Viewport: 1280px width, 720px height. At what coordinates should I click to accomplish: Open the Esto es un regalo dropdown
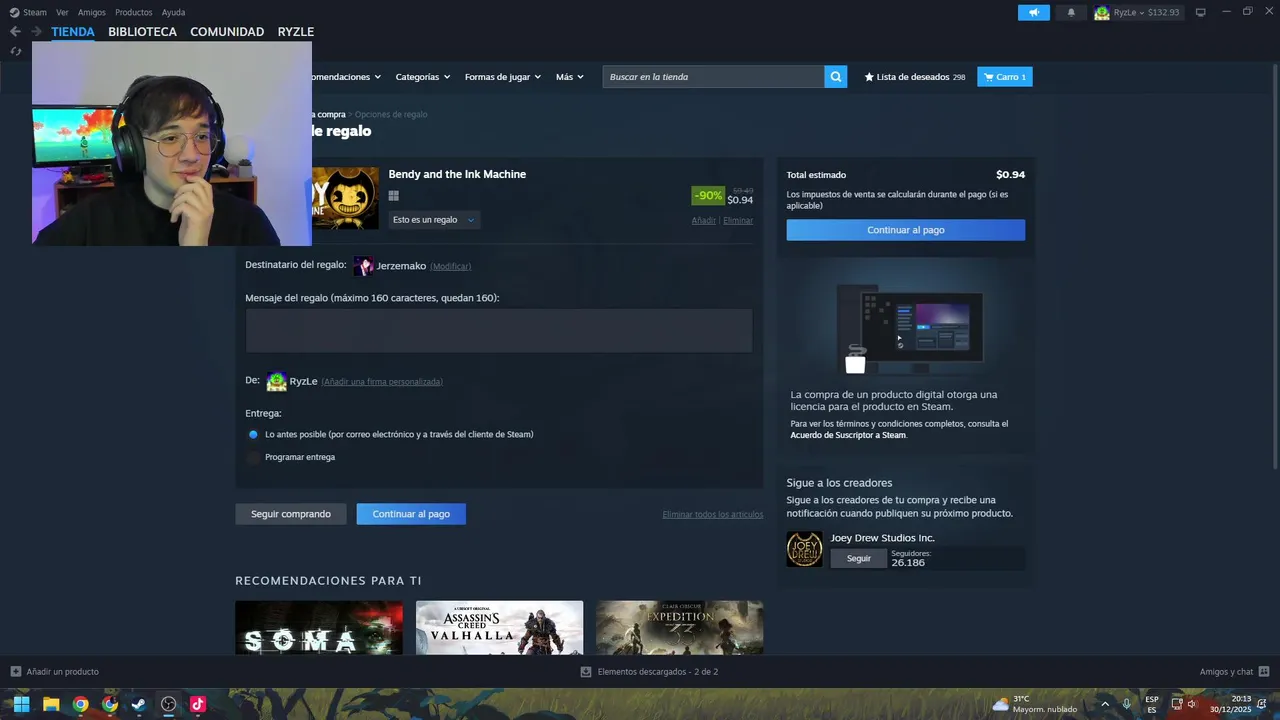[434, 220]
